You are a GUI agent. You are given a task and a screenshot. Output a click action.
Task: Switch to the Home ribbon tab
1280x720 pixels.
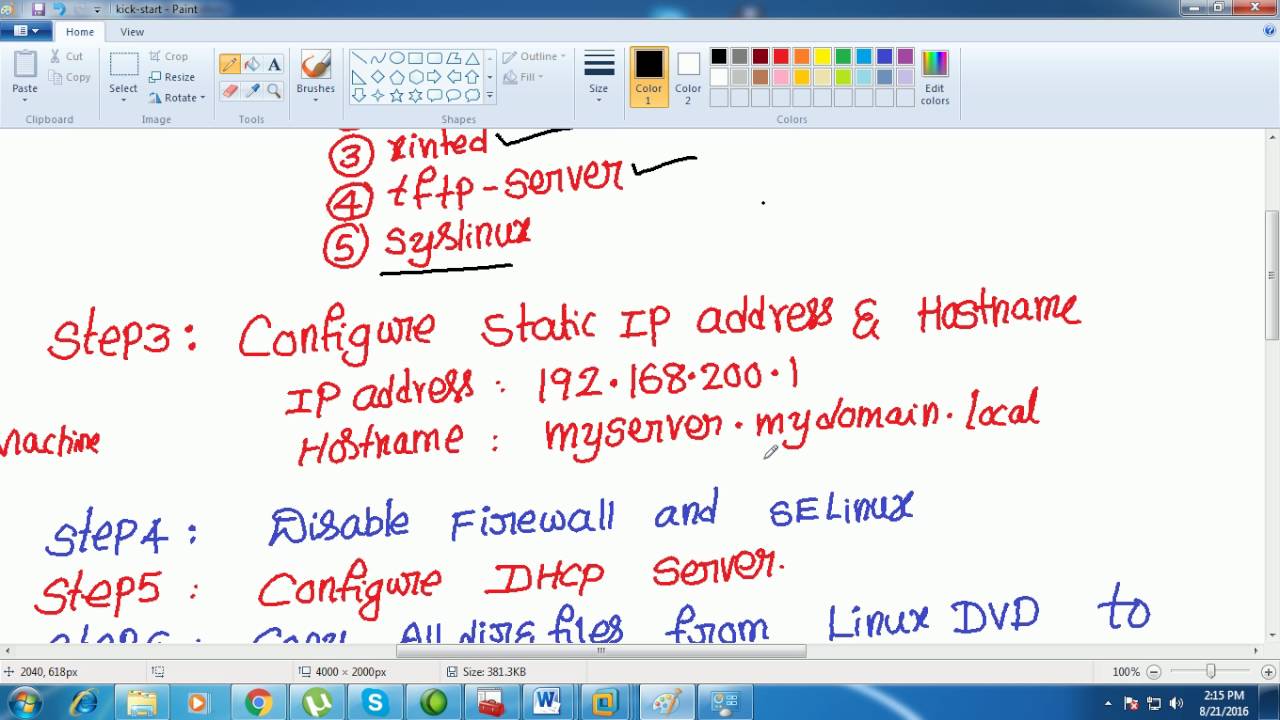[80, 32]
